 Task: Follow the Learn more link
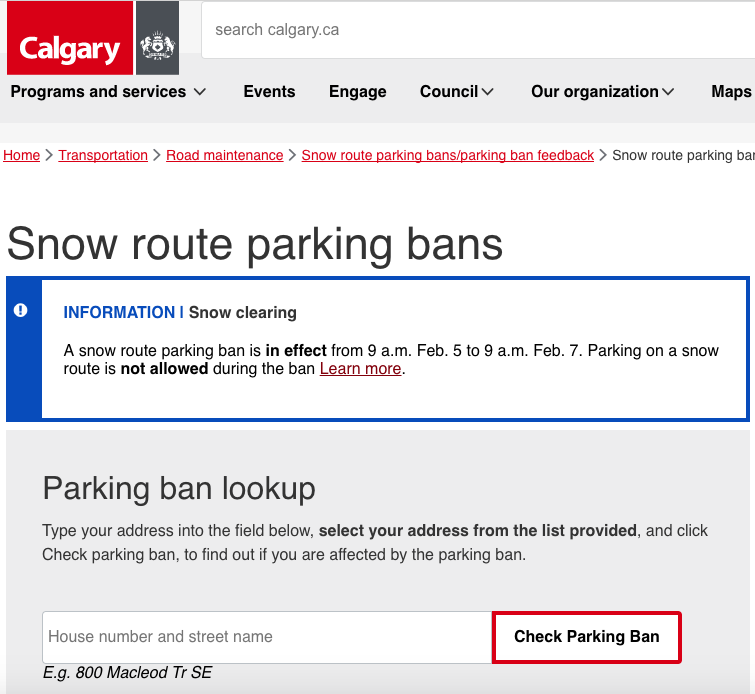coord(360,368)
